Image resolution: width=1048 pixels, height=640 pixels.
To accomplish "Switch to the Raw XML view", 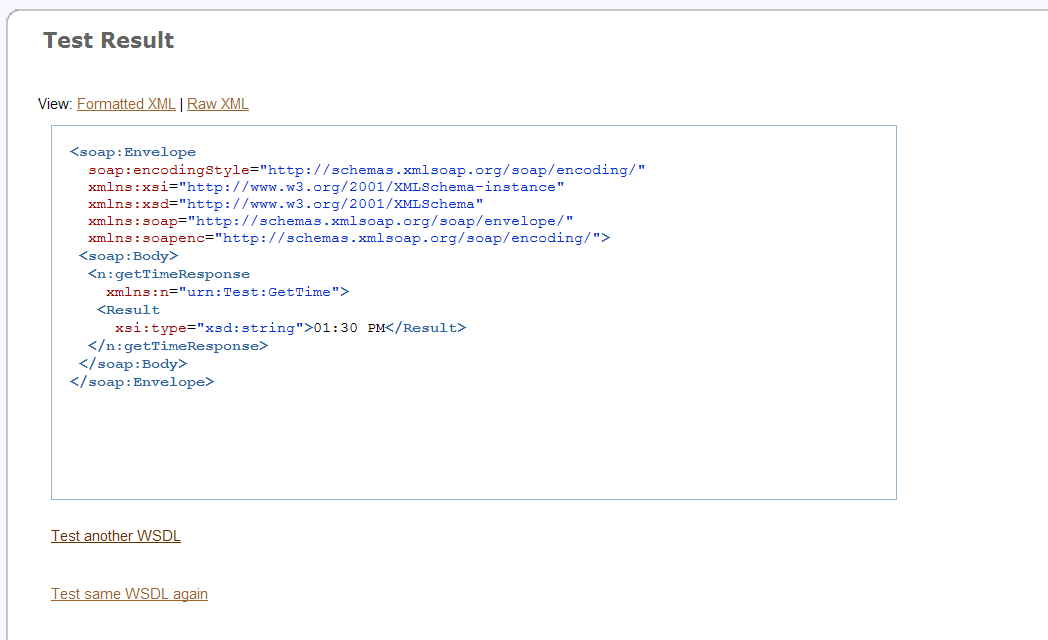I will [217, 104].
